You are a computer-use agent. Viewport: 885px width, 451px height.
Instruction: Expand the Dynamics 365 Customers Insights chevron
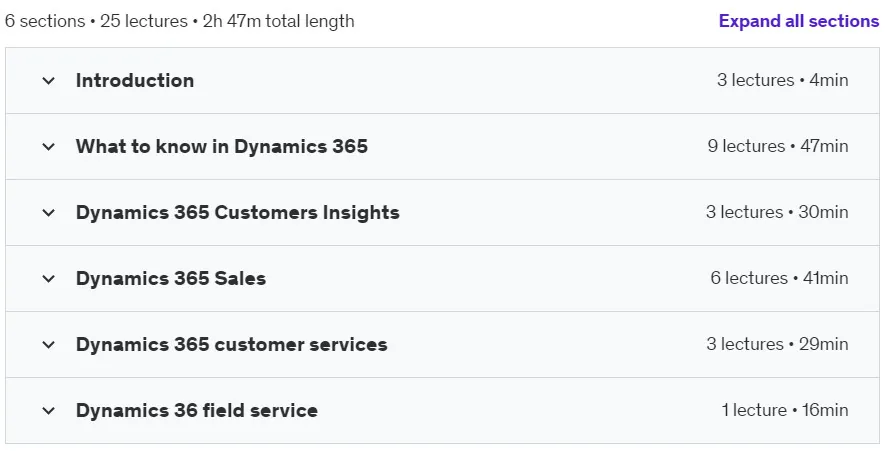49,213
